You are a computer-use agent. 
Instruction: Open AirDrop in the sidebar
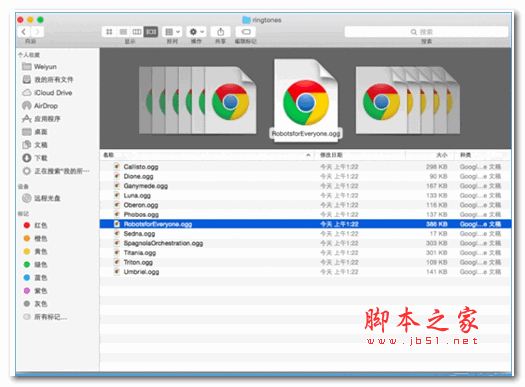click(x=40, y=106)
